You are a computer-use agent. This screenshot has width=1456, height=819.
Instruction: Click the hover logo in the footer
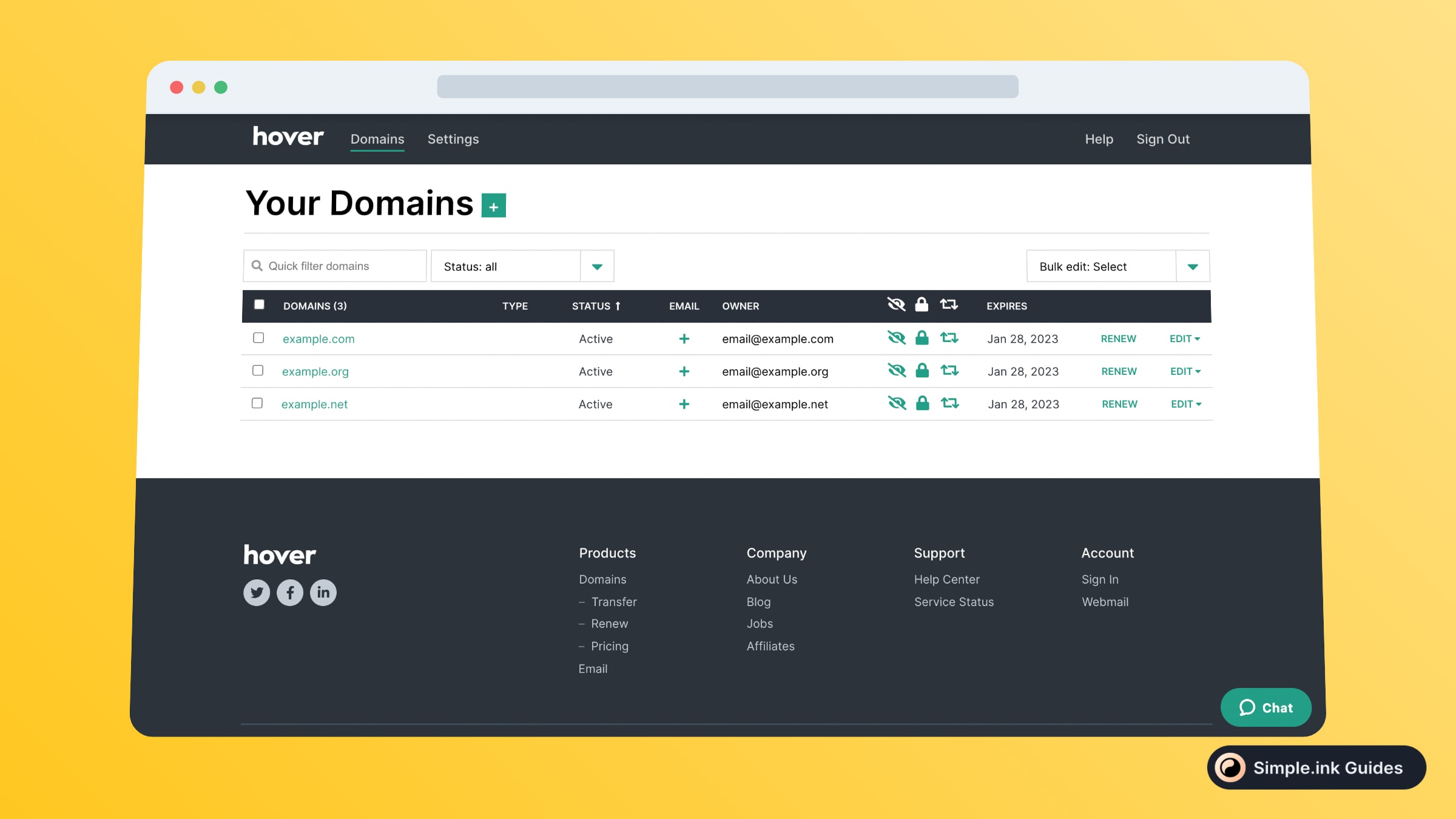pyautogui.click(x=280, y=555)
